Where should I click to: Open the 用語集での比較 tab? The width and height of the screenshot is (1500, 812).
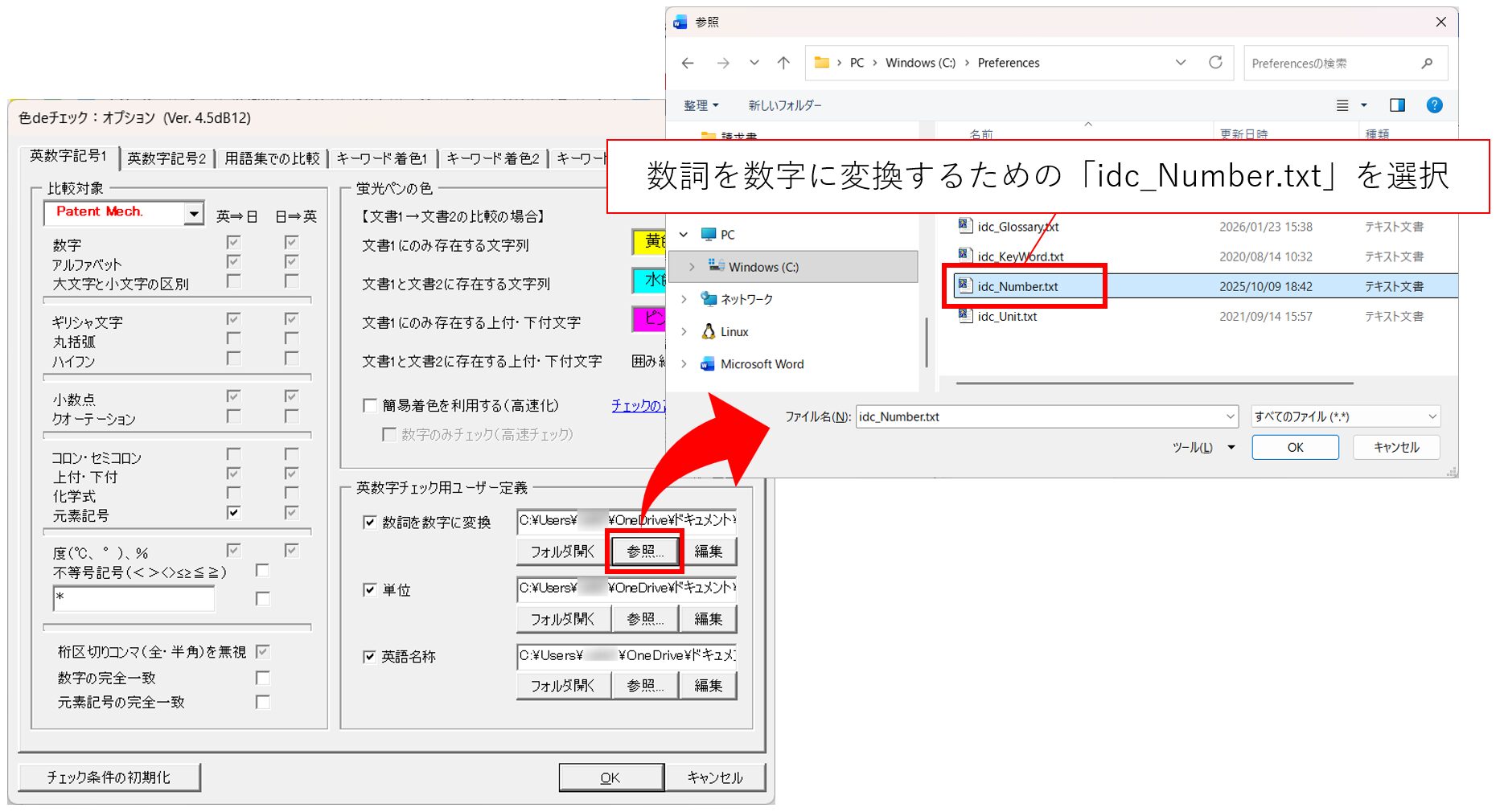pos(272,158)
